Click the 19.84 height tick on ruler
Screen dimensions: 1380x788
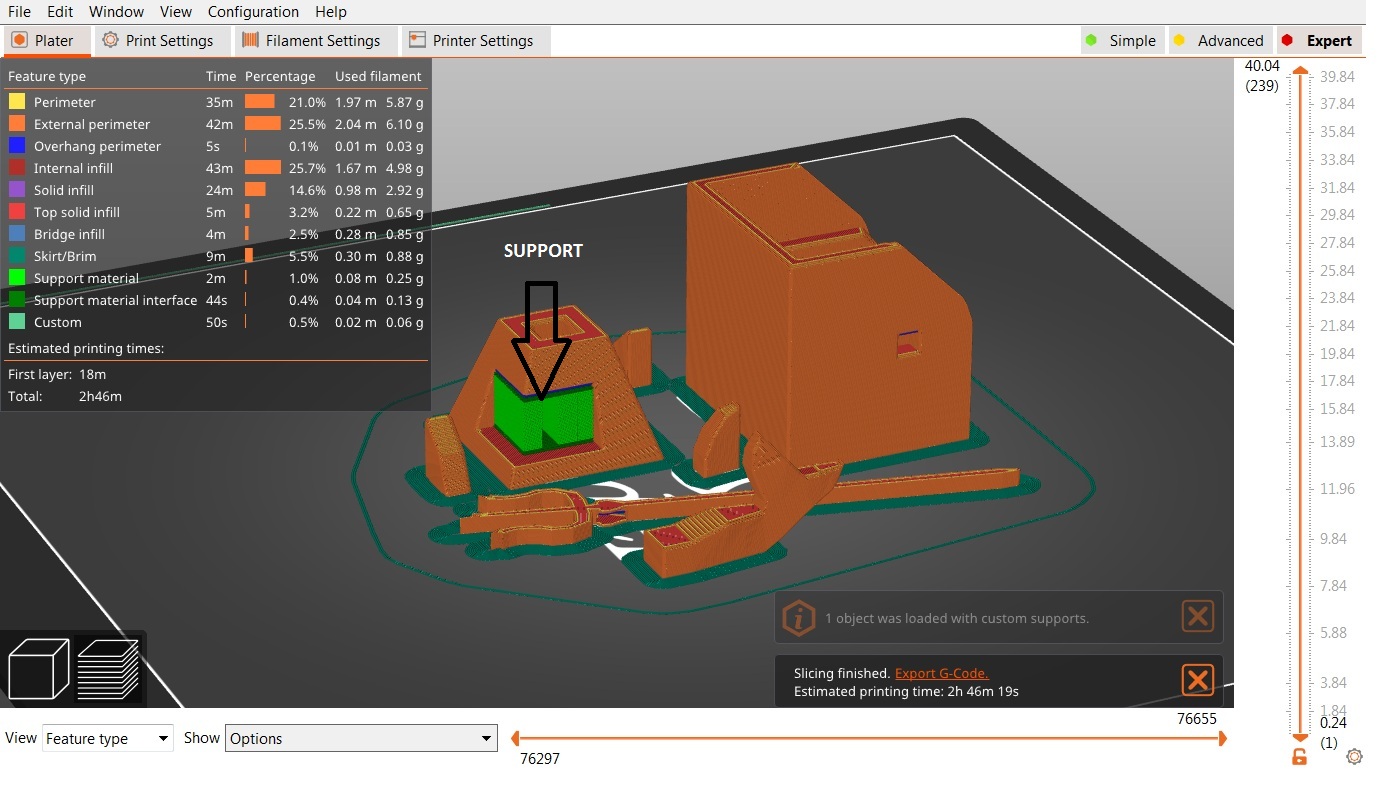pos(1337,353)
